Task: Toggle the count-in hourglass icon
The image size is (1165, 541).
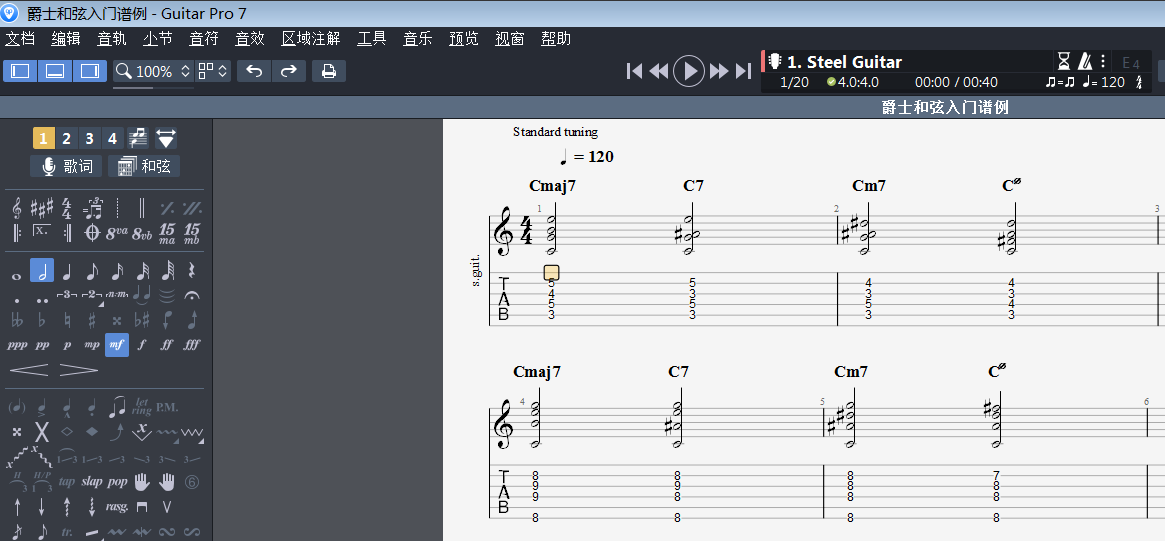Action: point(1065,61)
